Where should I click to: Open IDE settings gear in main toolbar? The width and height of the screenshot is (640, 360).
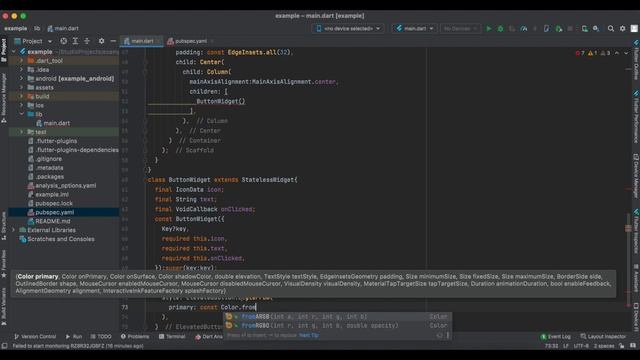point(622,29)
